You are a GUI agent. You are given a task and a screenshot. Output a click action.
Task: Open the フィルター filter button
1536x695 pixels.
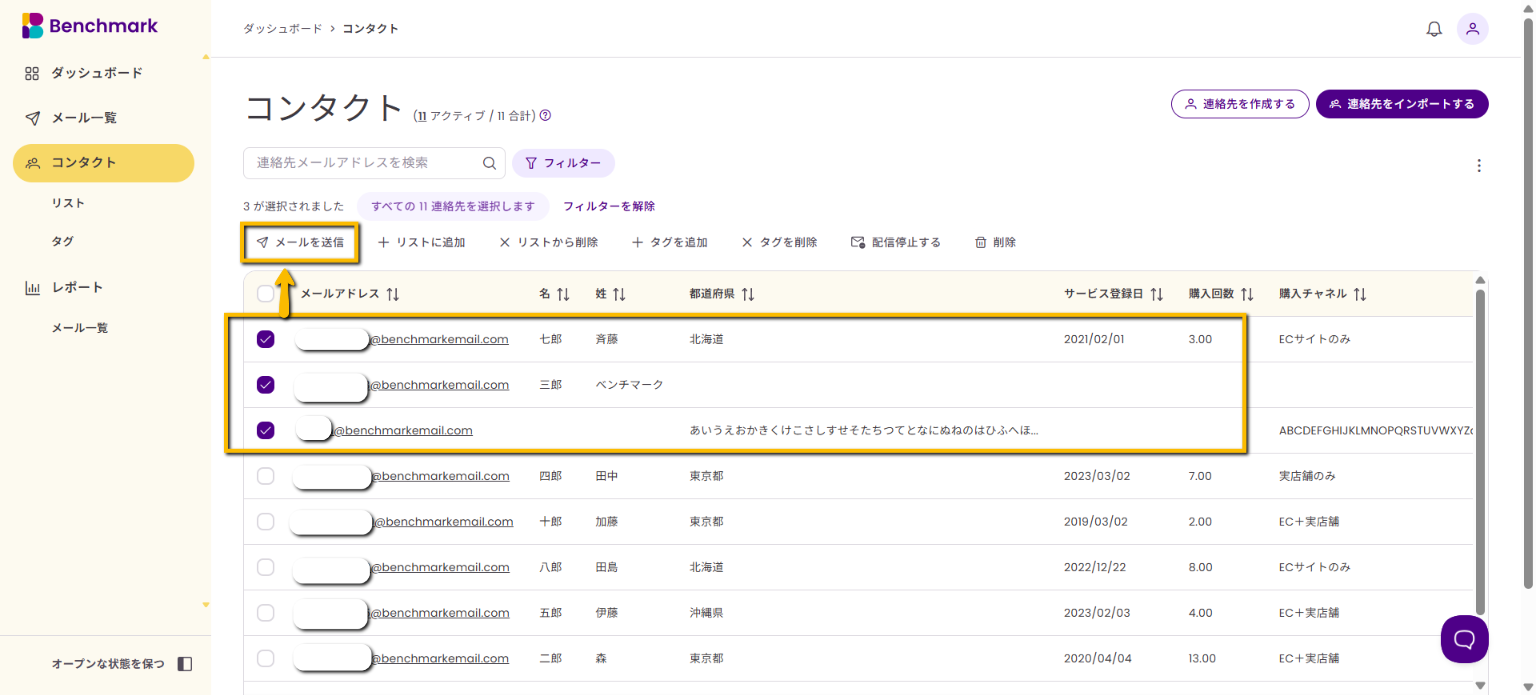coord(563,163)
